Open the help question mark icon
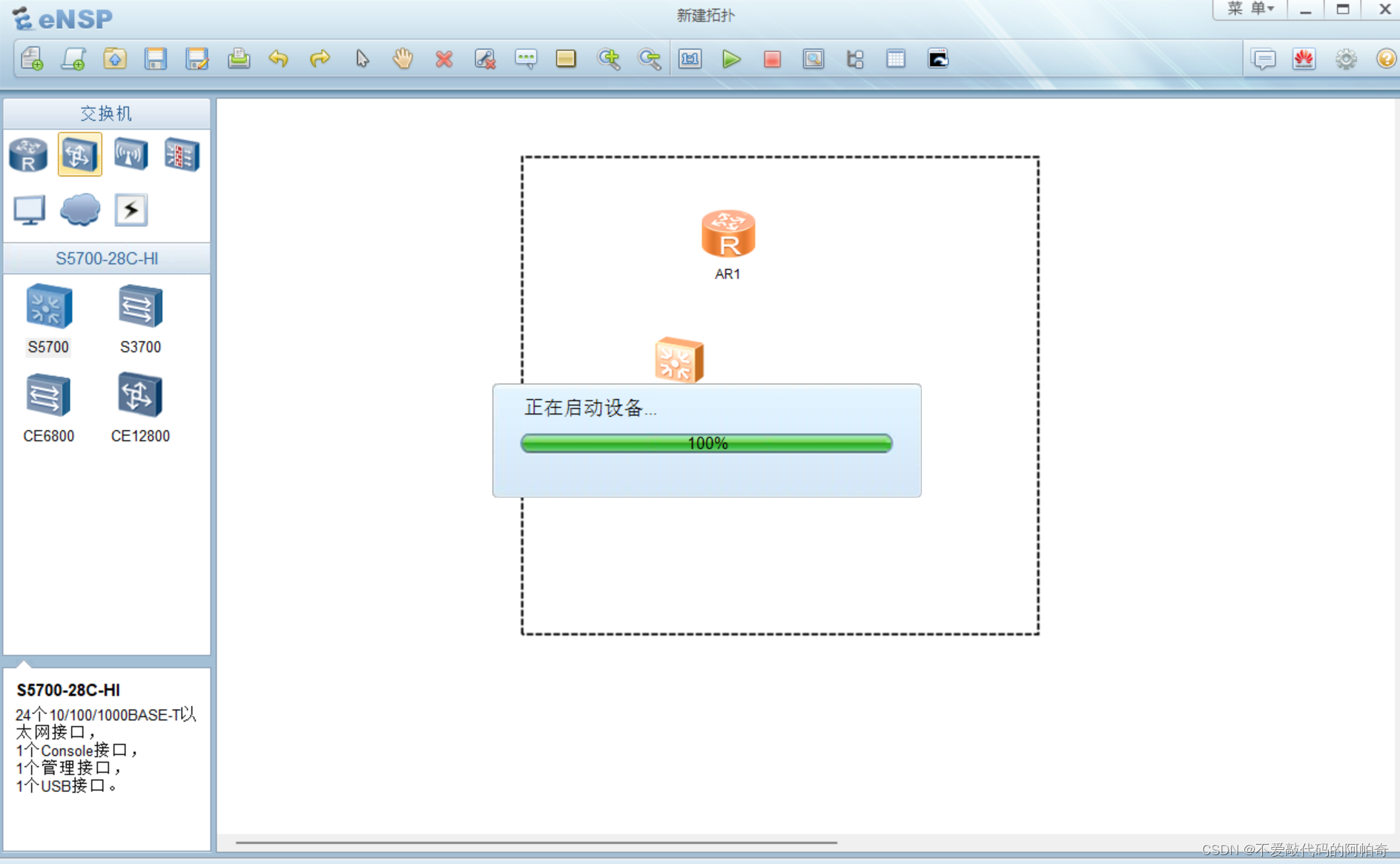 1386,59
